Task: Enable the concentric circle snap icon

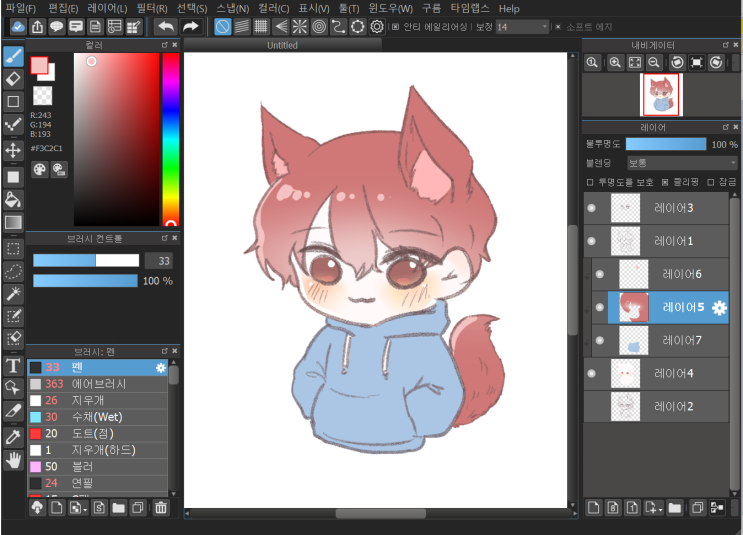Action: (x=319, y=27)
